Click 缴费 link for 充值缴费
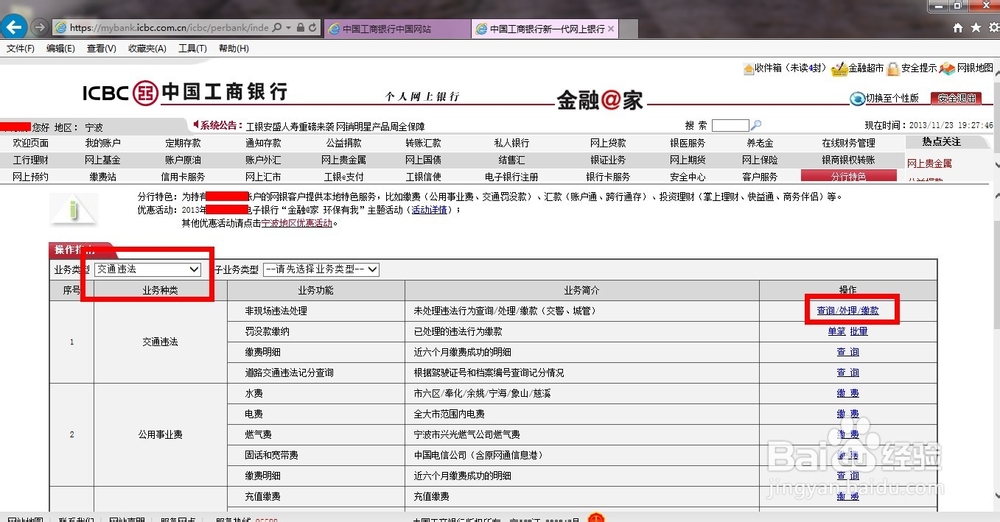Viewport: 1000px width, 522px height. point(848,496)
